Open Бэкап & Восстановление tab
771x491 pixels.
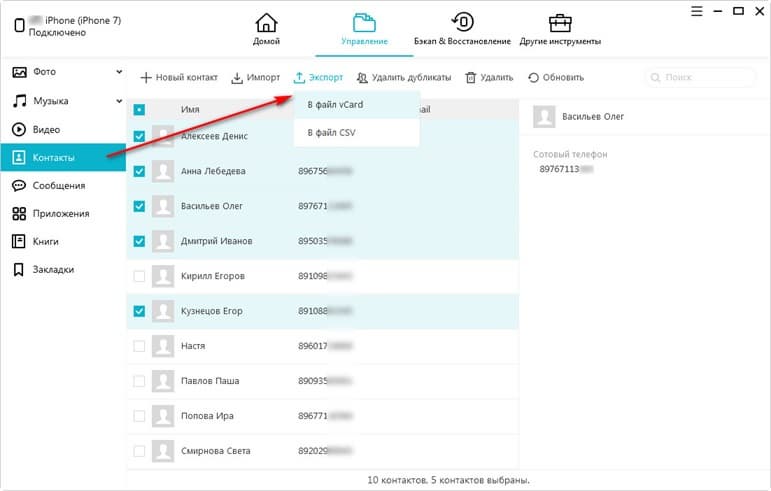(462, 29)
